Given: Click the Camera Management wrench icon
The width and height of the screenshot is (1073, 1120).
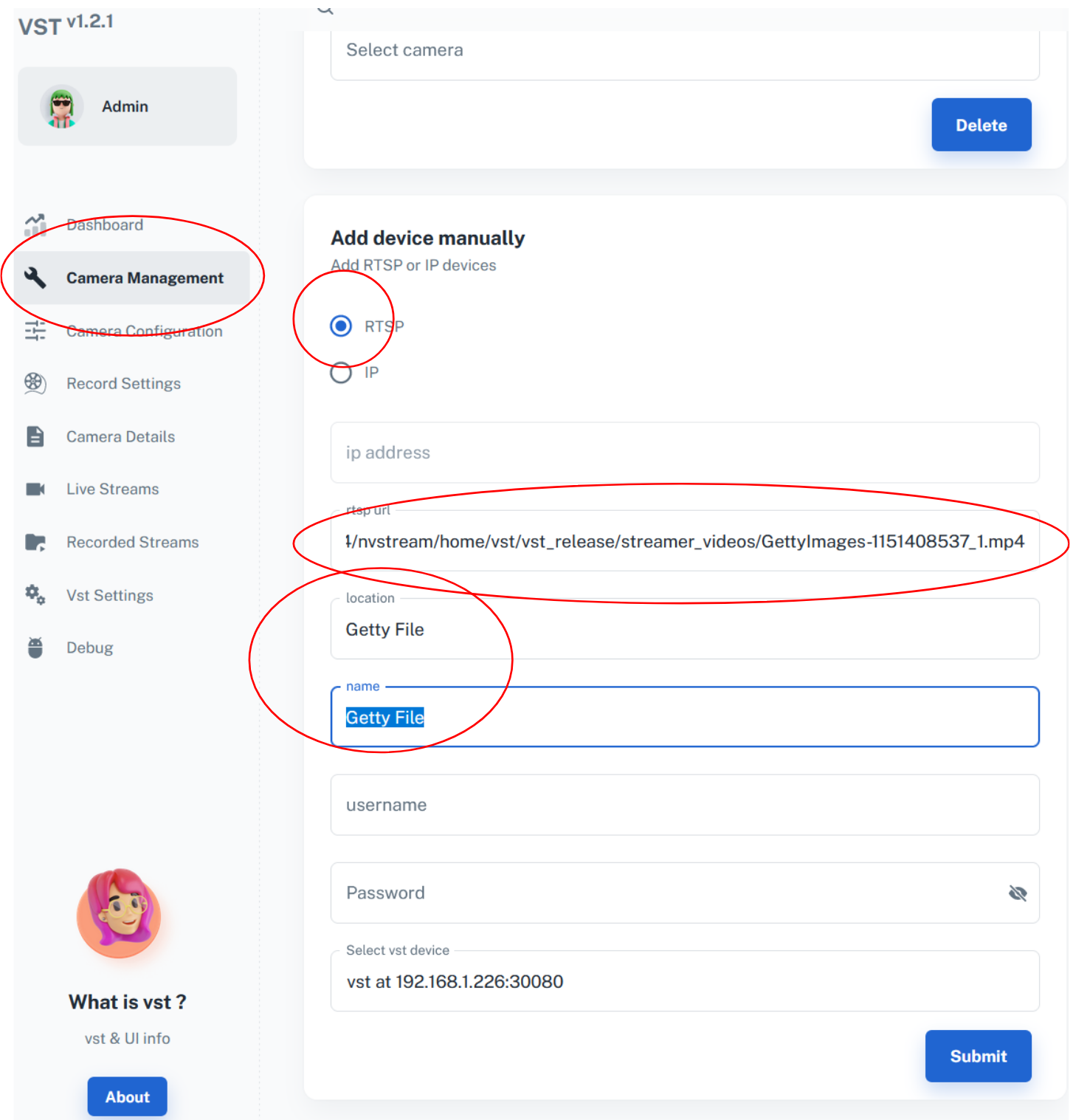Looking at the screenshot, I should 35,278.
